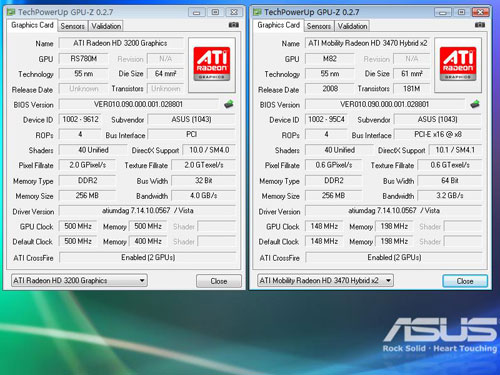Click Bandwidth value 3.2 GB/s
The height and width of the screenshot is (375, 500).
450,196
